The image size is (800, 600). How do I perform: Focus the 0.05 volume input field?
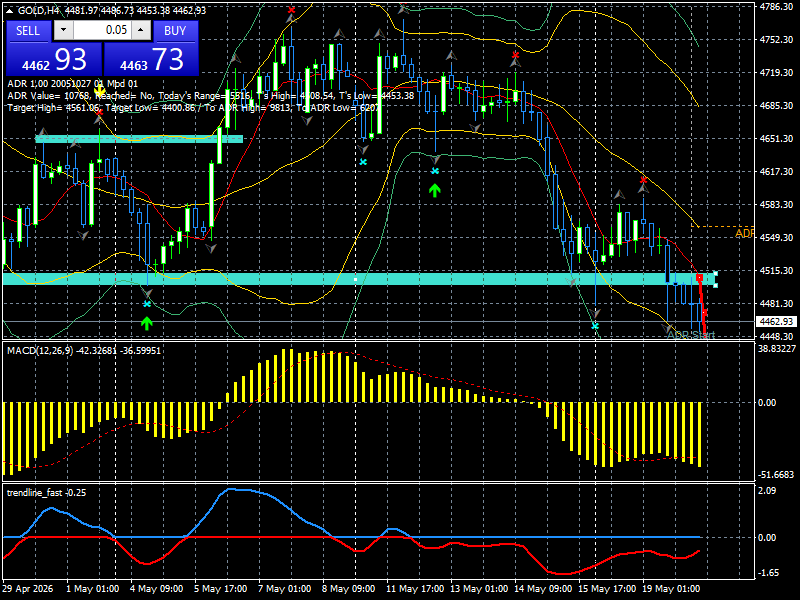click(102, 31)
